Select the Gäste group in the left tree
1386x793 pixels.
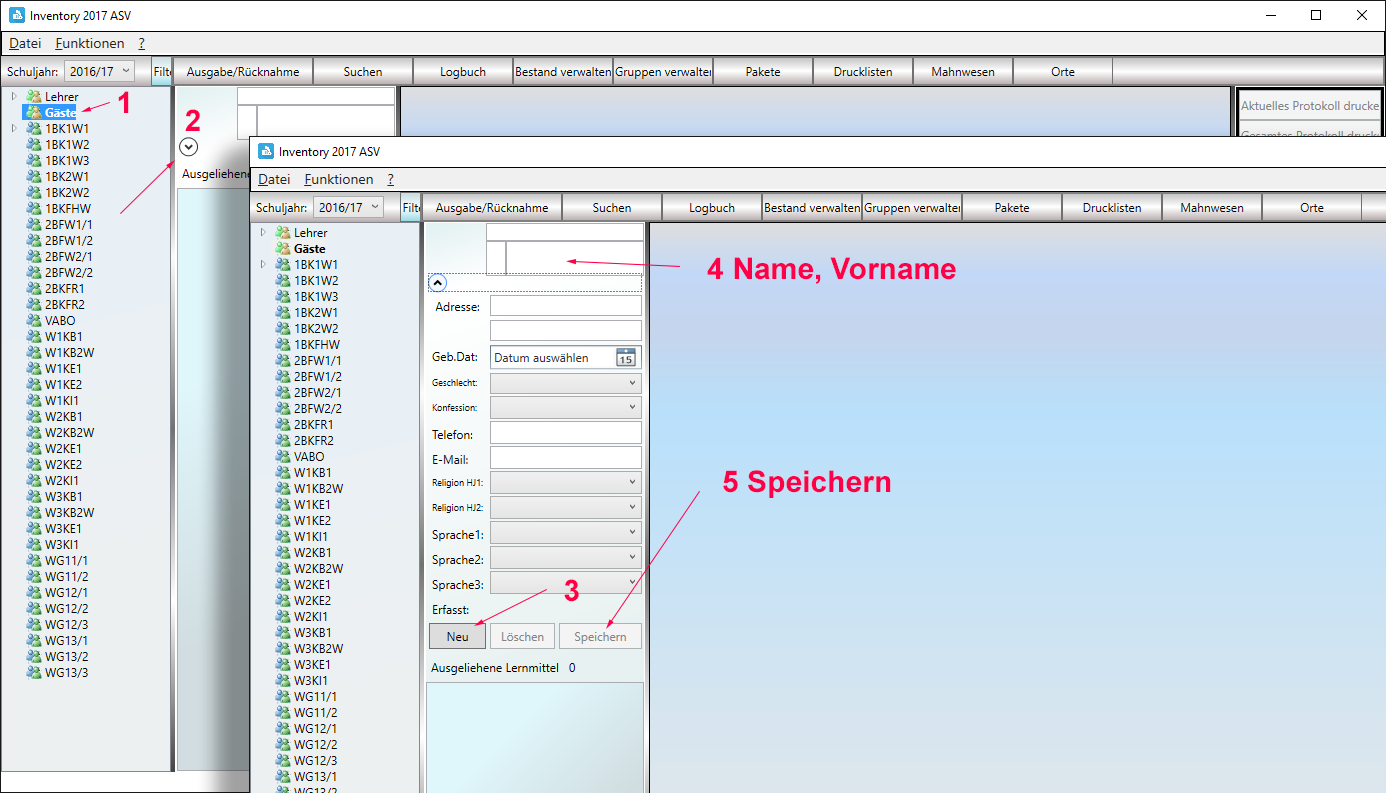[x=59, y=113]
